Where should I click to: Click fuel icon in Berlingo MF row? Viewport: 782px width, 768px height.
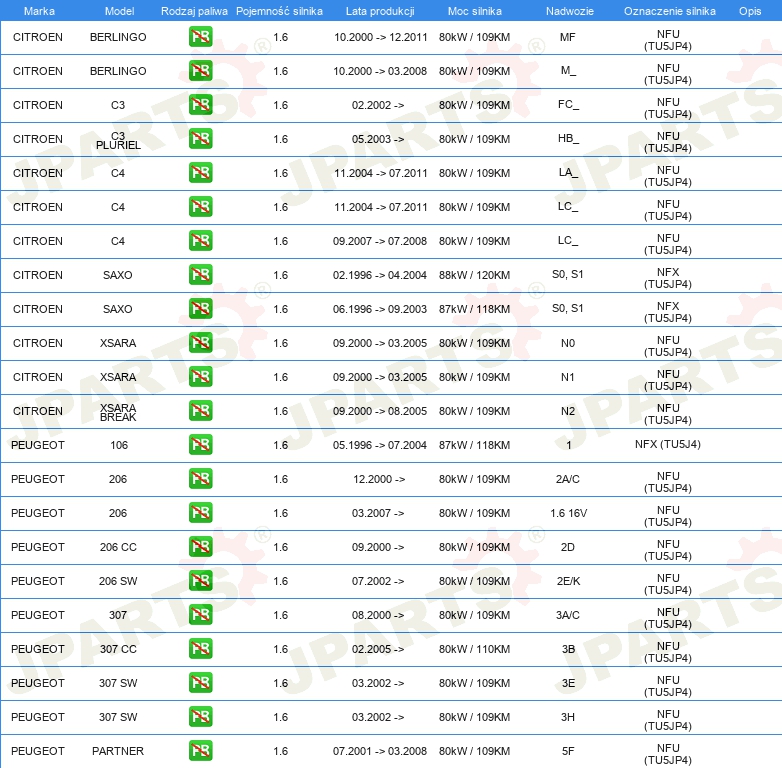[x=200, y=37]
